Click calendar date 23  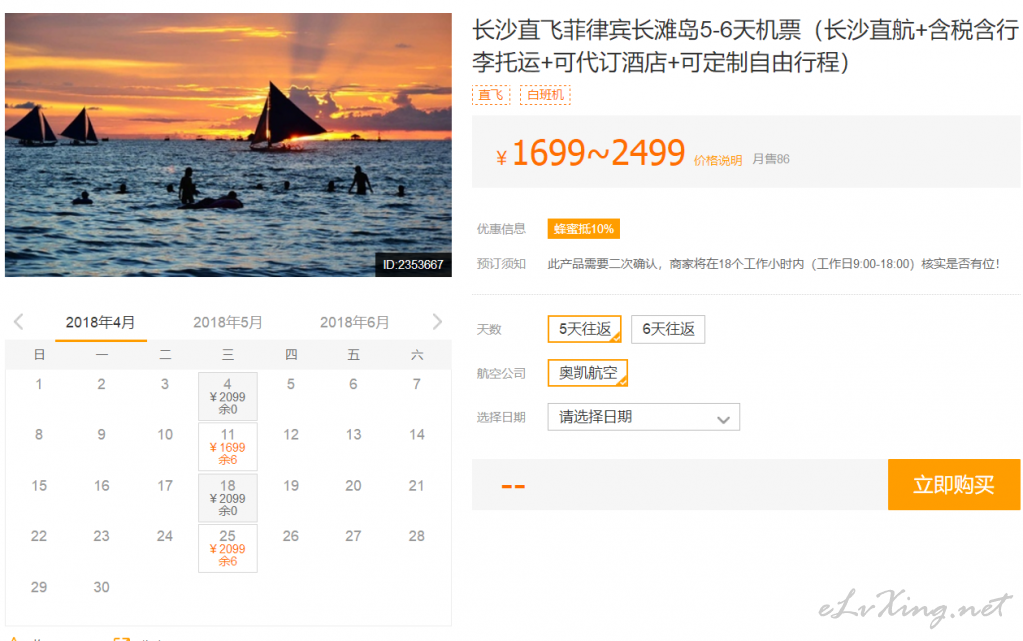102,536
